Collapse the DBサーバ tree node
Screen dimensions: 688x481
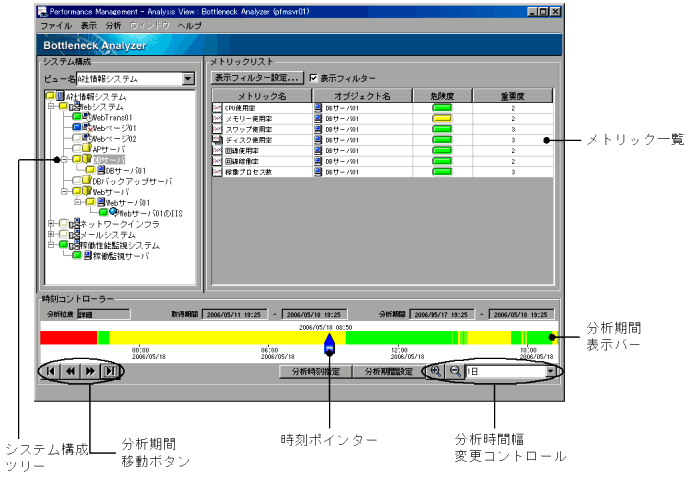pos(64,159)
